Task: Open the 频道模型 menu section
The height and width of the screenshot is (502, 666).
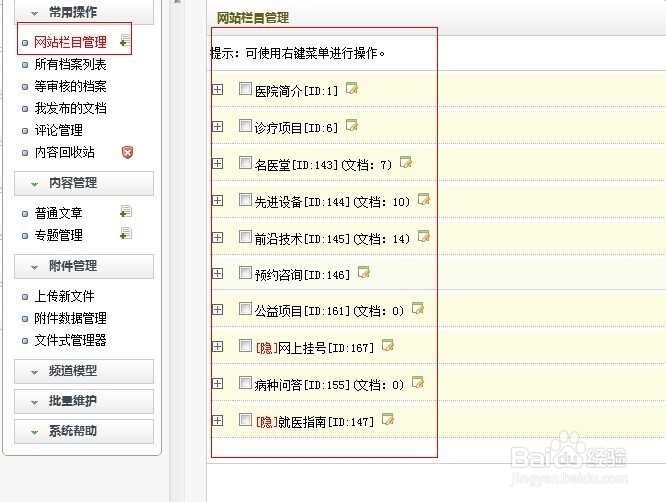Action: [x=84, y=371]
